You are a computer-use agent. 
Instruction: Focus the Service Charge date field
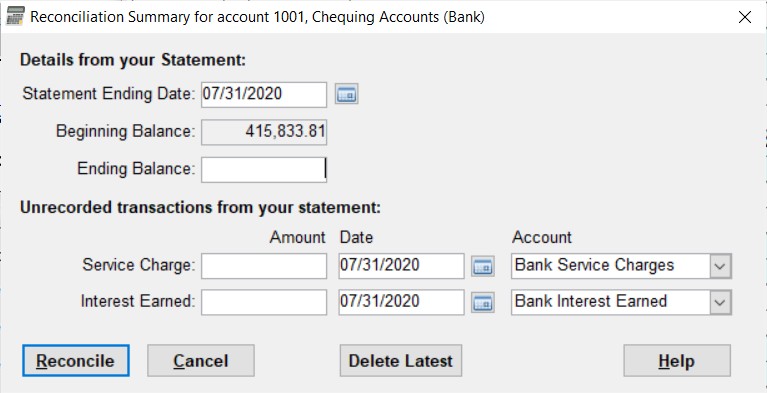coord(401,266)
